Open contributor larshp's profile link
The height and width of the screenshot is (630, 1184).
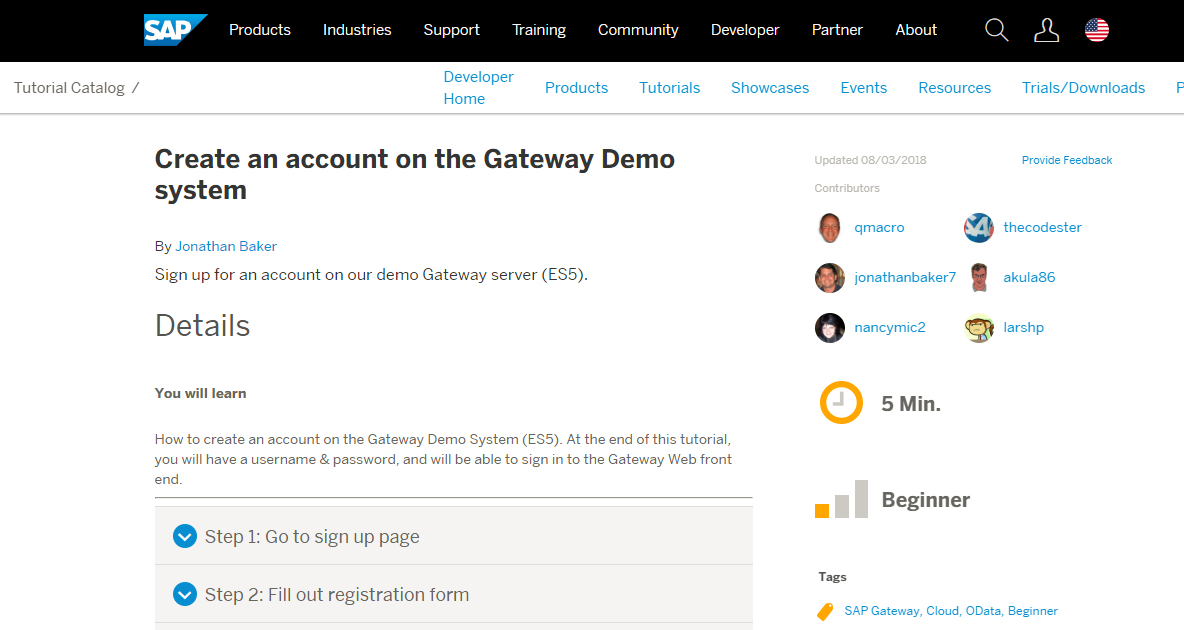(1023, 327)
